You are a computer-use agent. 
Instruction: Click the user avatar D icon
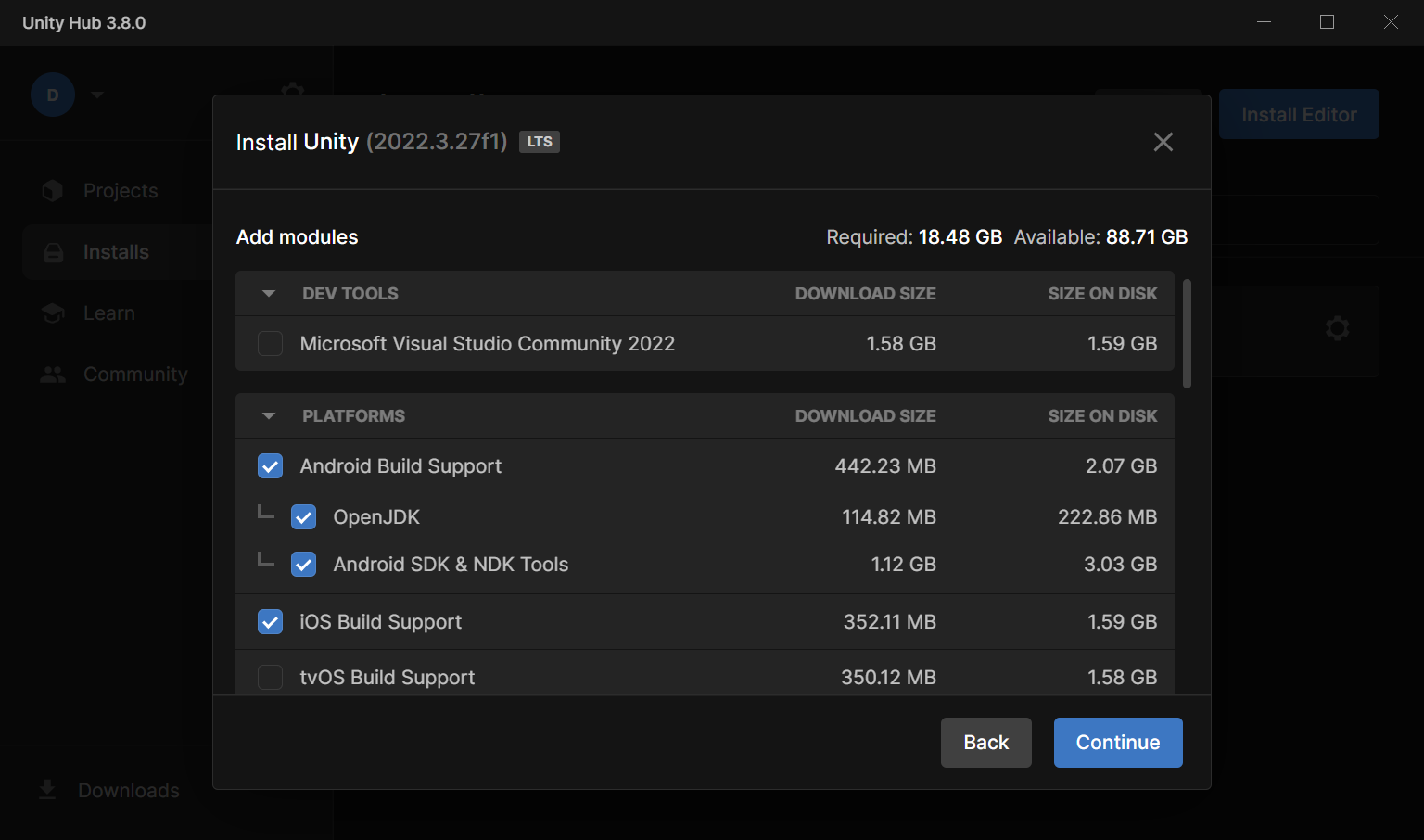click(x=53, y=95)
